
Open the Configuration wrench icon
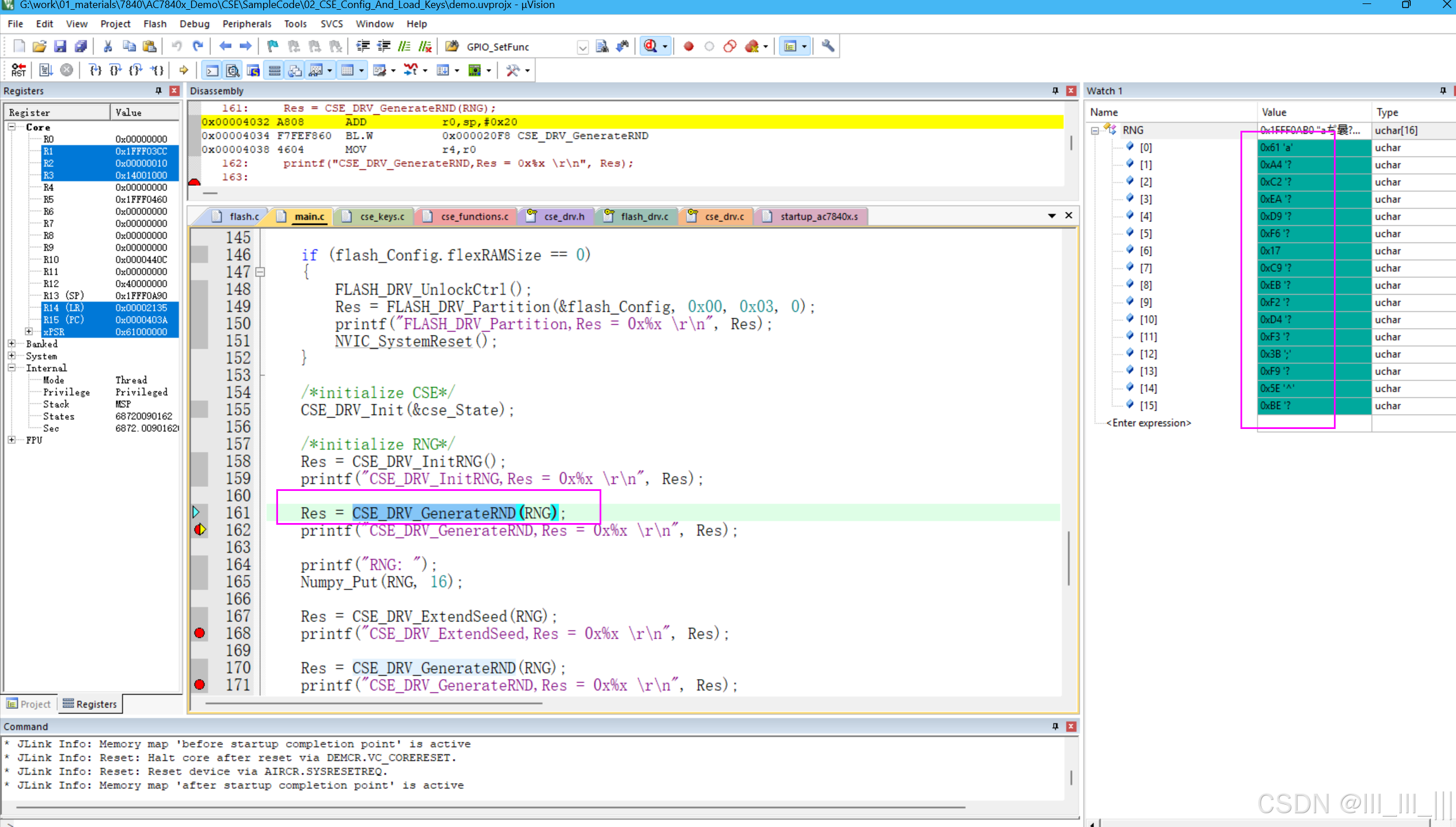[827, 46]
